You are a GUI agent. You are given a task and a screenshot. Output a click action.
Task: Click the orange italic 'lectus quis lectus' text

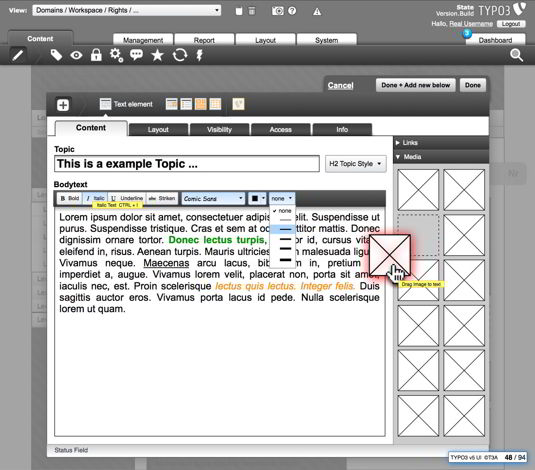point(254,286)
